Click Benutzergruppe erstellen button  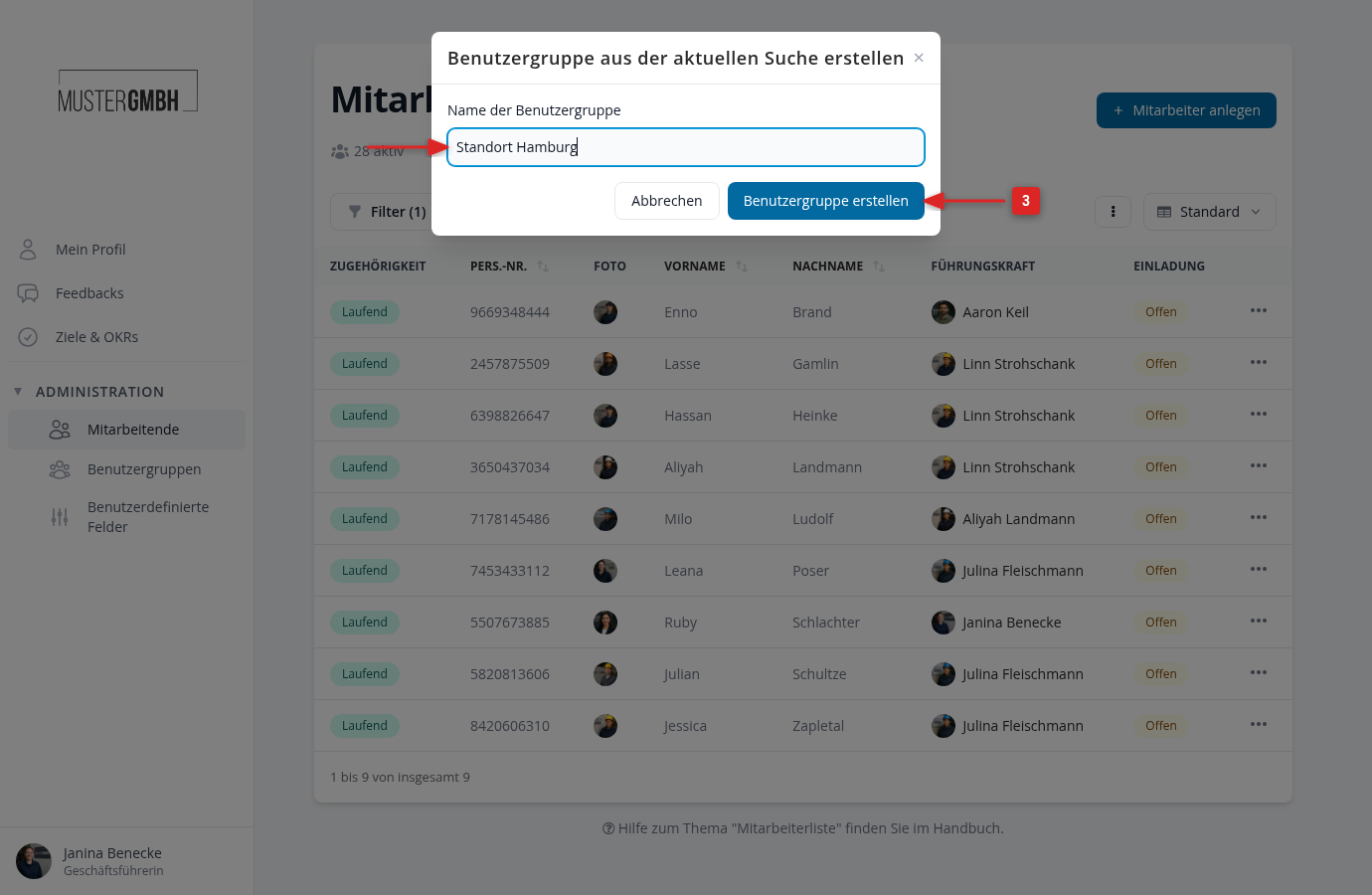click(826, 201)
